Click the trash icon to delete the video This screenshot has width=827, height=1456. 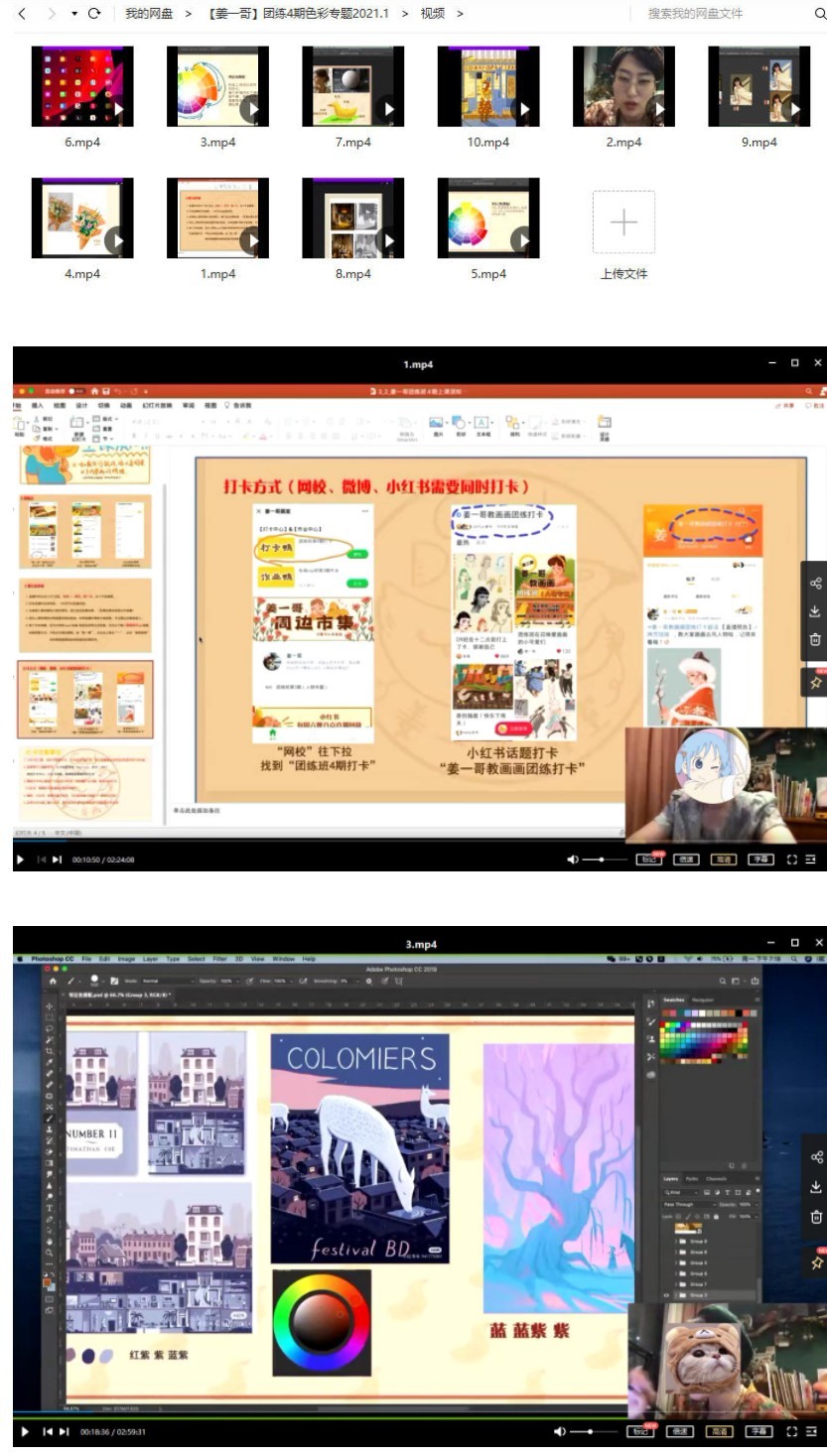pyautogui.click(x=816, y=640)
